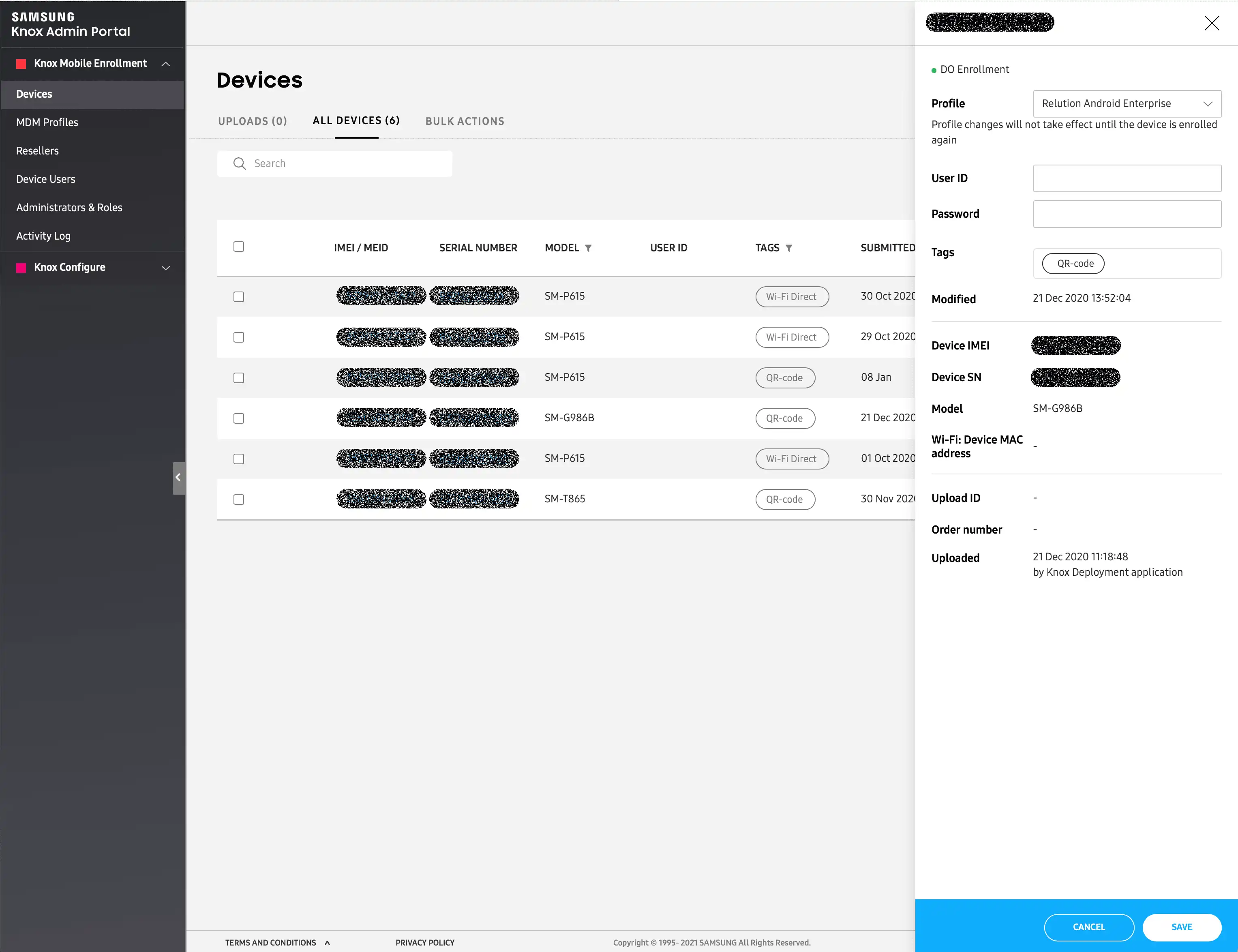Click Samsung Knox Admin Portal logo
Screen dimensions: 1238x952
pyautogui.click(x=71, y=25)
